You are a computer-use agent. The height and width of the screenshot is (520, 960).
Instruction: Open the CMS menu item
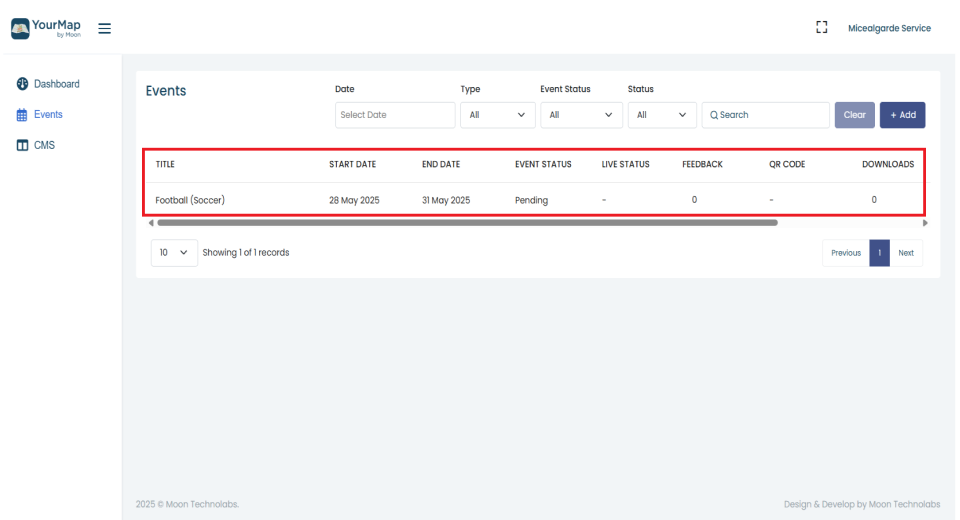pyautogui.click(x=45, y=146)
